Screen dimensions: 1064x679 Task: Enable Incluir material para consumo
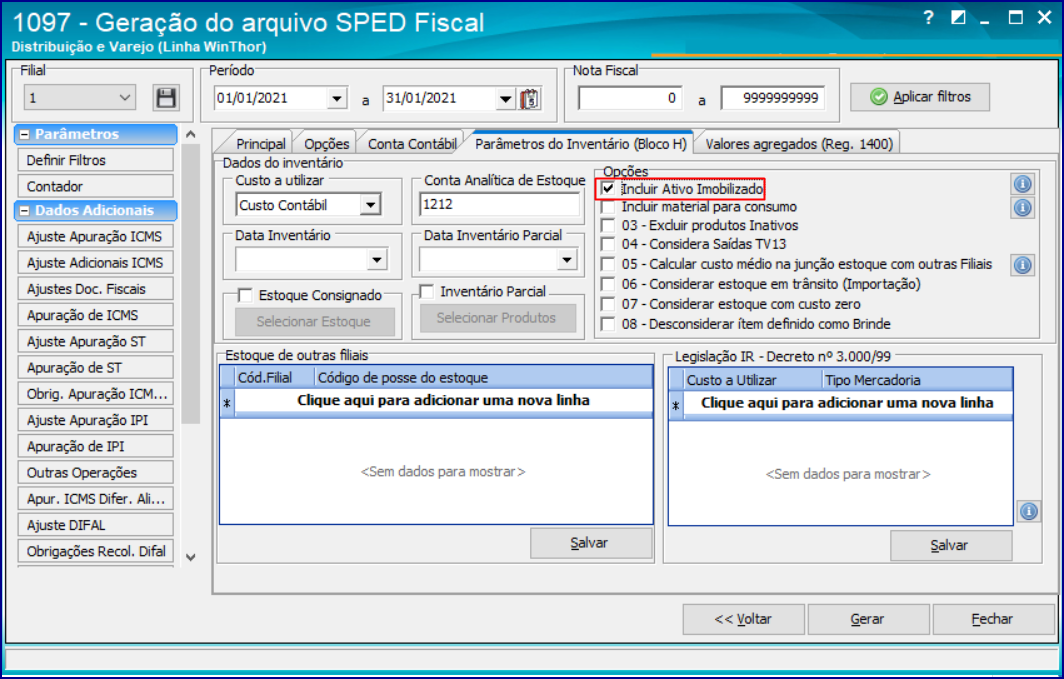608,207
